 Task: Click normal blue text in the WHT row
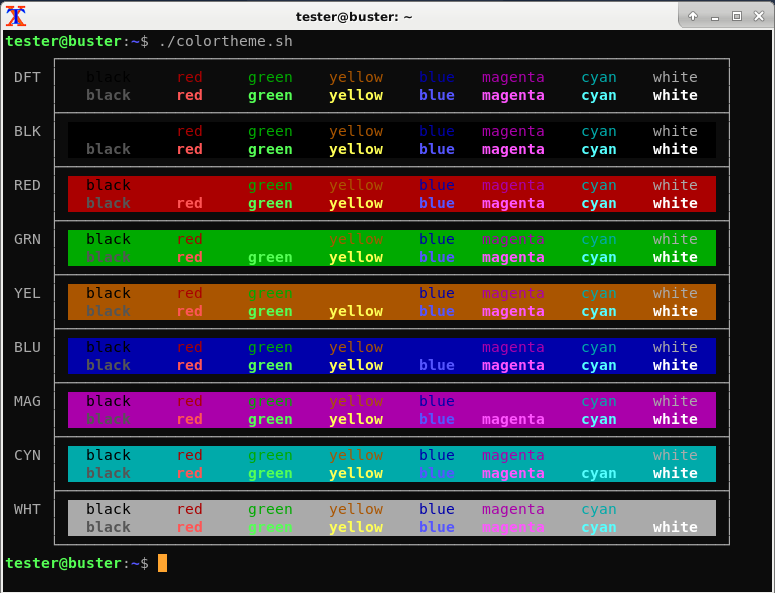[436, 509]
